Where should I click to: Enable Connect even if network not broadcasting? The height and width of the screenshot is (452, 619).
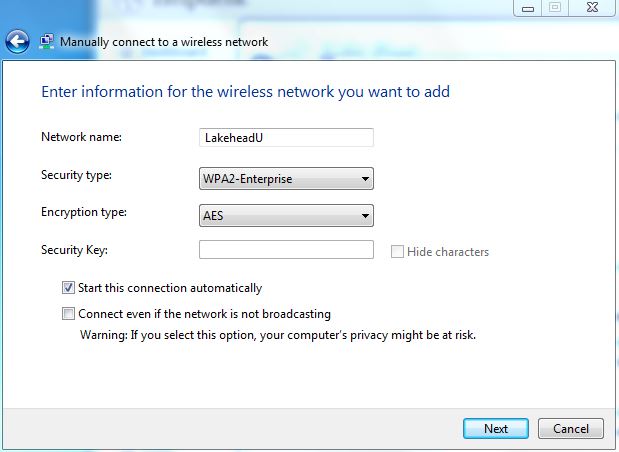point(69,314)
